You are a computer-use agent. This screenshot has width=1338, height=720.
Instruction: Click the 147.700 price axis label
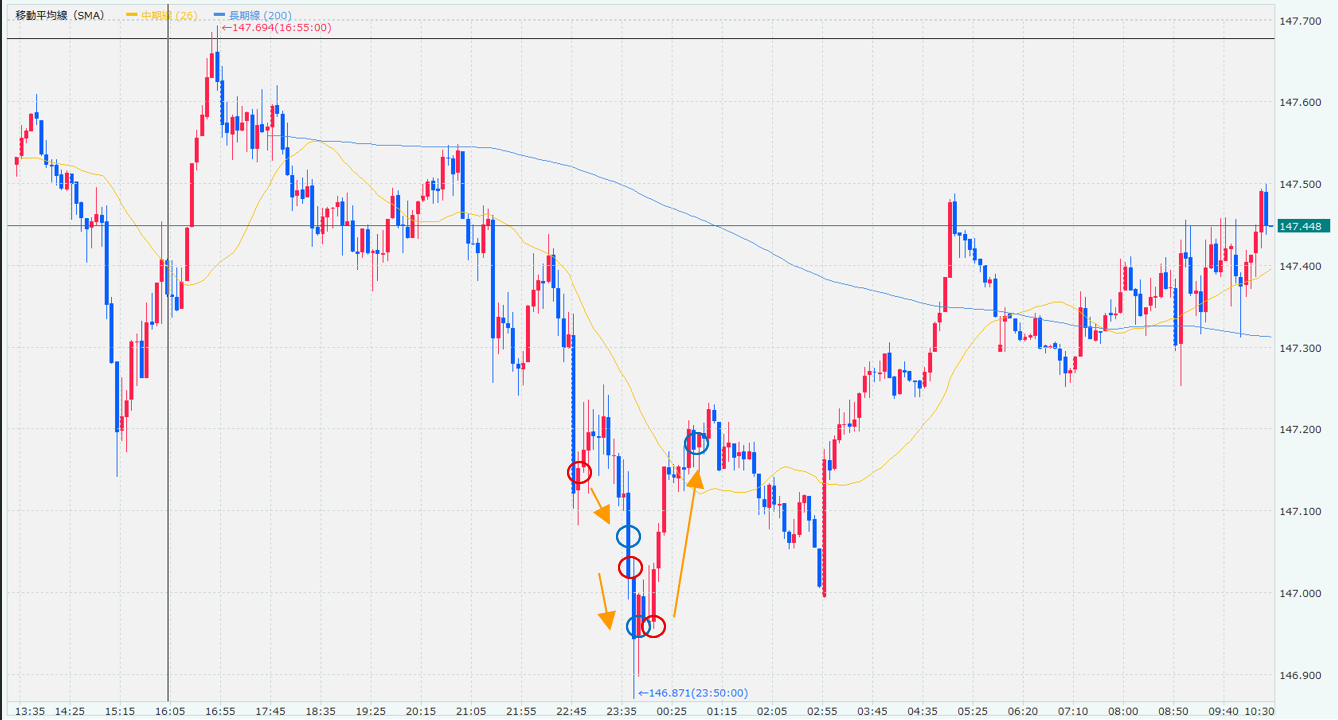(1301, 21)
